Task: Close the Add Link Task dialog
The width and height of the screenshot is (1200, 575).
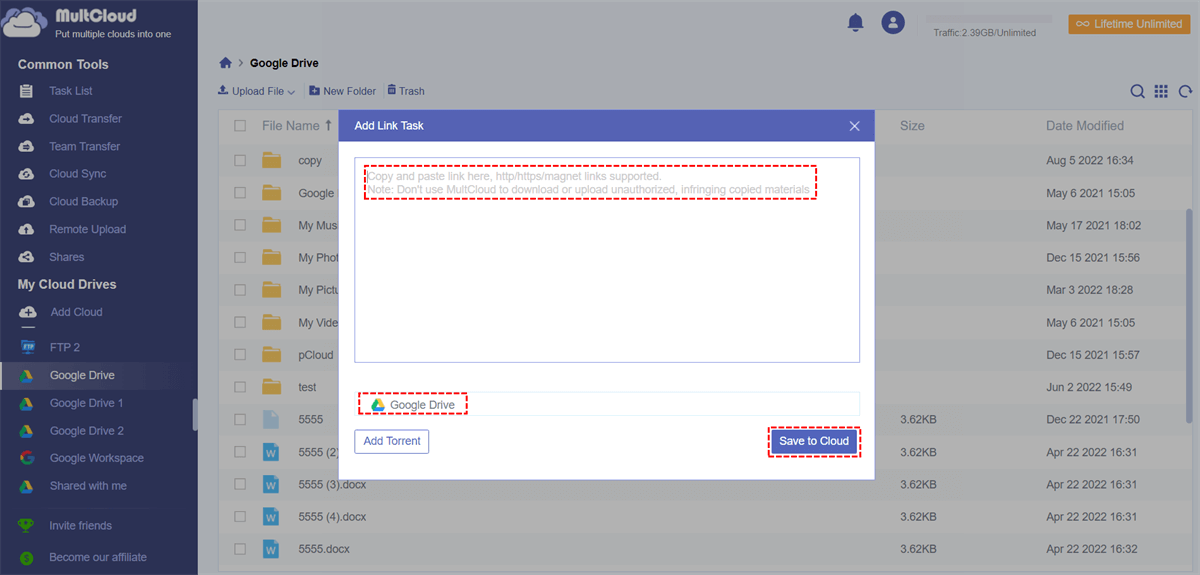Action: pyautogui.click(x=854, y=126)
